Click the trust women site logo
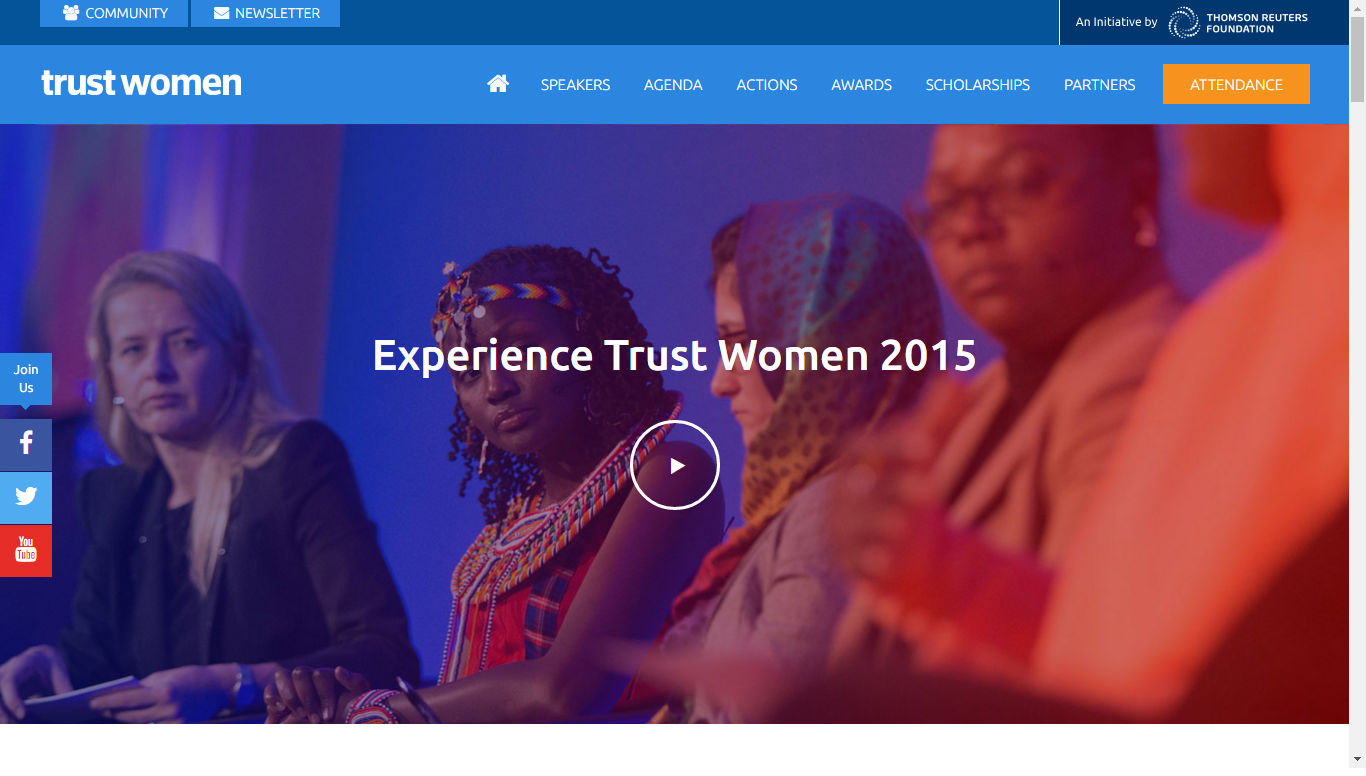Viewport: 1366px width, 776px height. pos(141,83)
